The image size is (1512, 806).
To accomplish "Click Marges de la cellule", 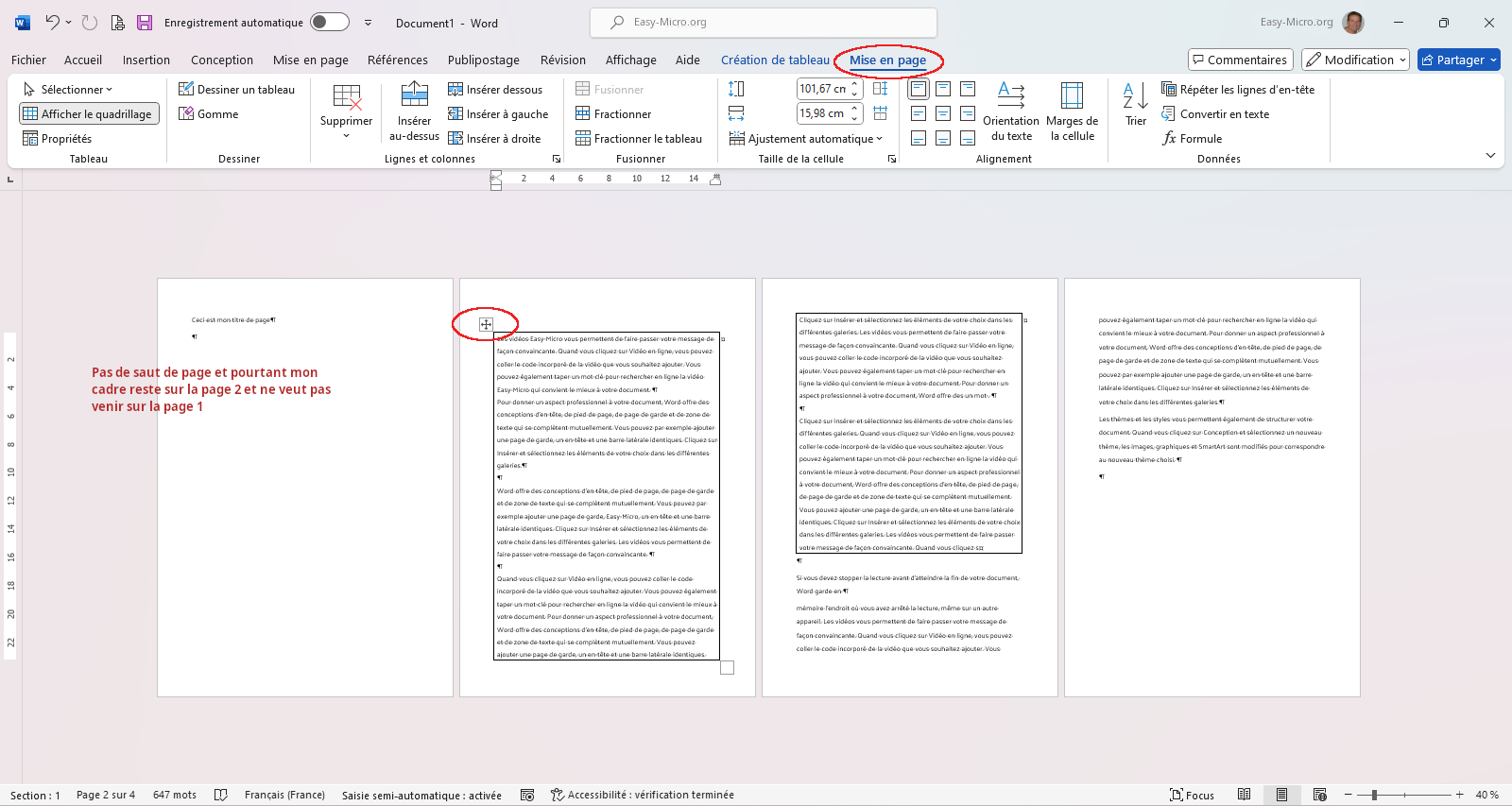I will click(1072, 112).
